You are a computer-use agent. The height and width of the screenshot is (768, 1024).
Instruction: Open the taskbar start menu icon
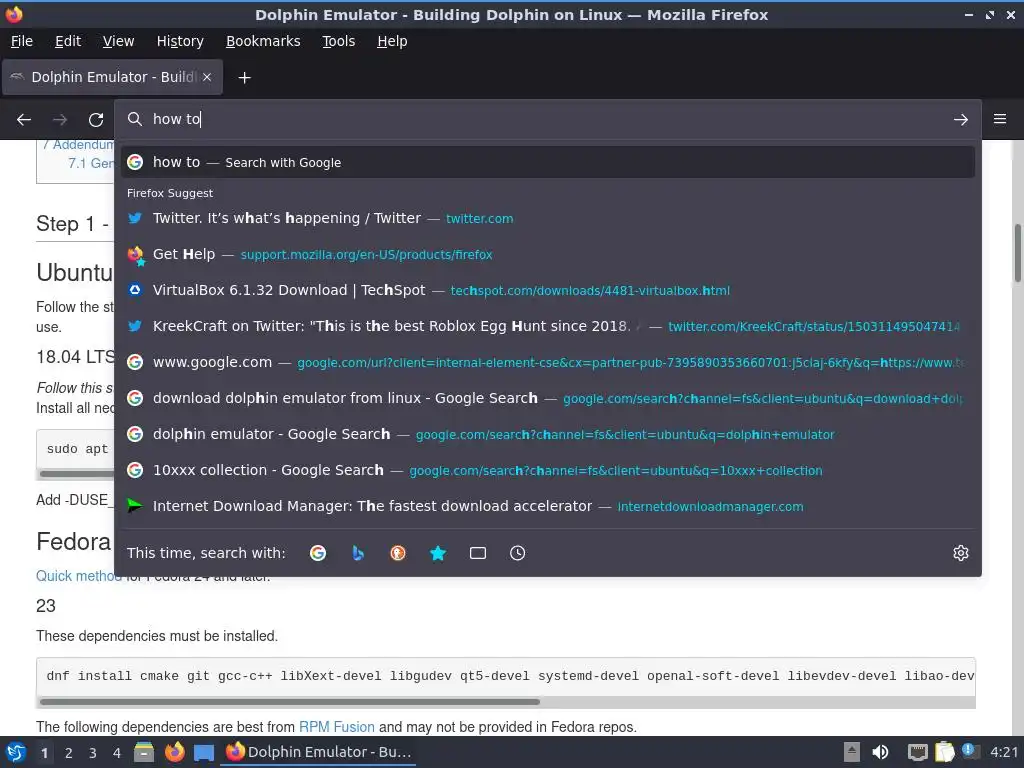point(15,752)
